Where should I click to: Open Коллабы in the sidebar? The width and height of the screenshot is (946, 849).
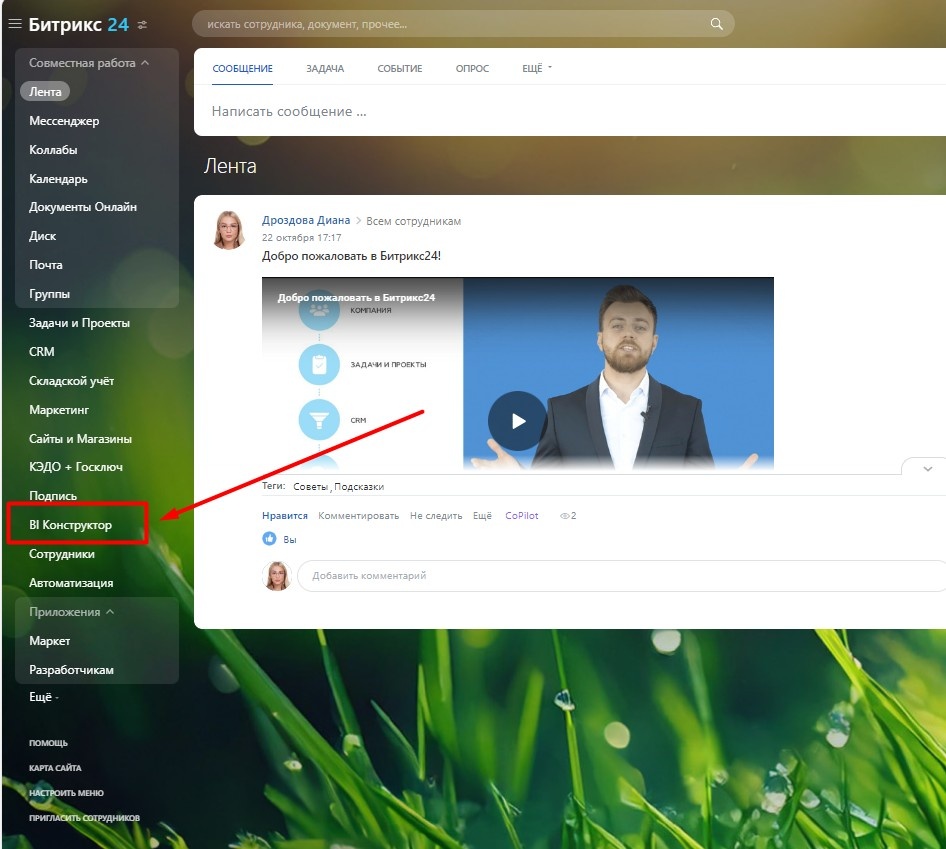click(53, 150)
